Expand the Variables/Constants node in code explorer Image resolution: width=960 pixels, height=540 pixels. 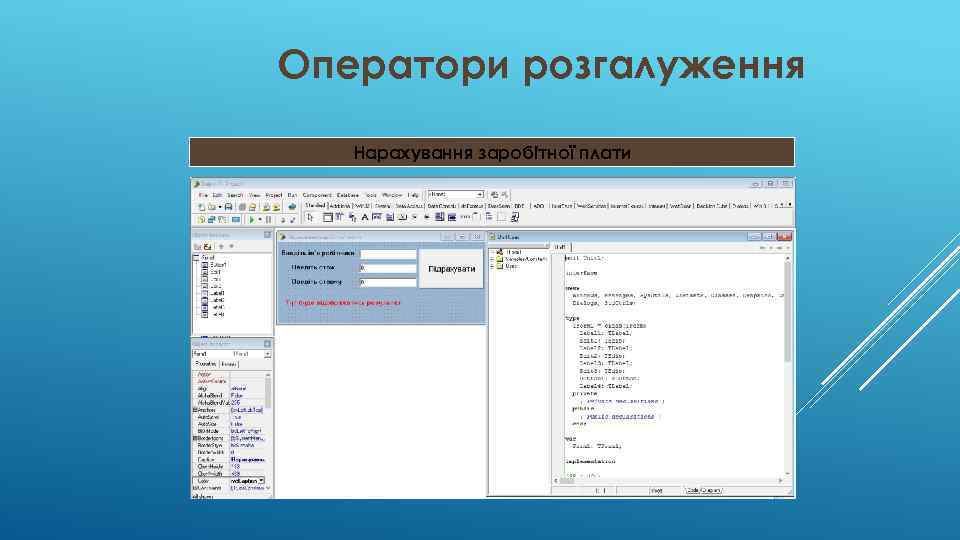pyautogui.click(x=492, y=259)
